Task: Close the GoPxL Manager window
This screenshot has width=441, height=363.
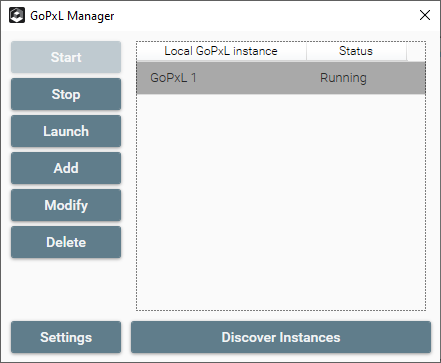Action: pyautogui.click(x=425, y=15)
